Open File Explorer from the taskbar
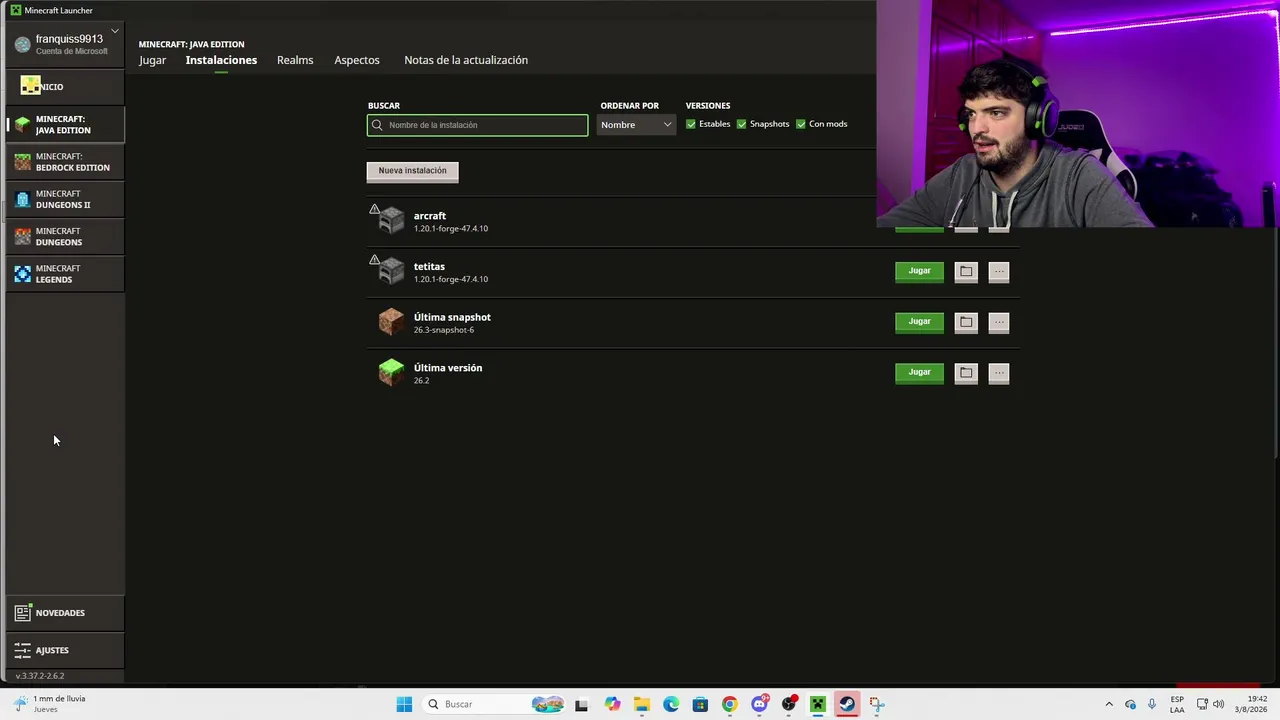 click(x=642, y=704)
